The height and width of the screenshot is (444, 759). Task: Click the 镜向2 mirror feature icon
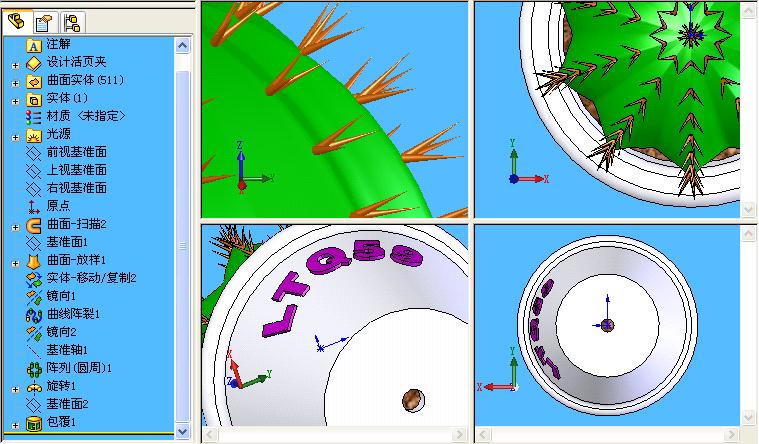click(x=33, y=333)
